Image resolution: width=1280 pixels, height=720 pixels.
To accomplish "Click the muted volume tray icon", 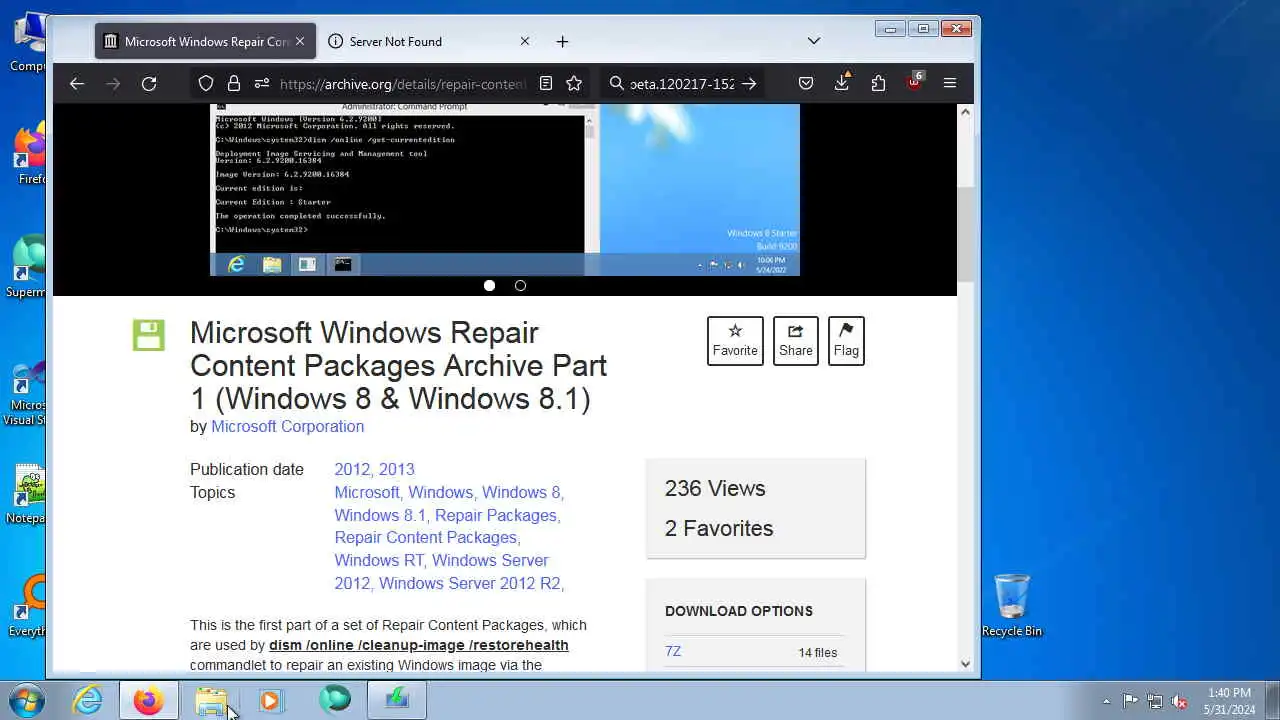I will (x=1180, y=701).
